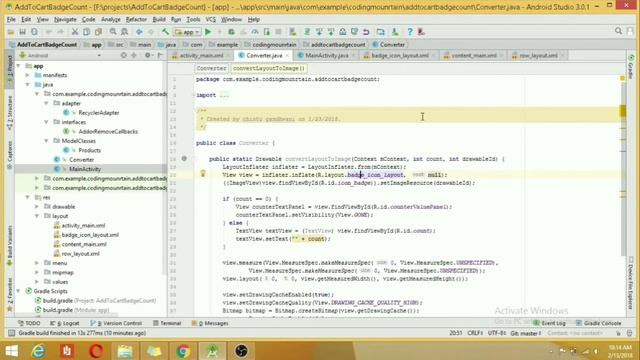Open the VCS menu

(x=211, y=19)
